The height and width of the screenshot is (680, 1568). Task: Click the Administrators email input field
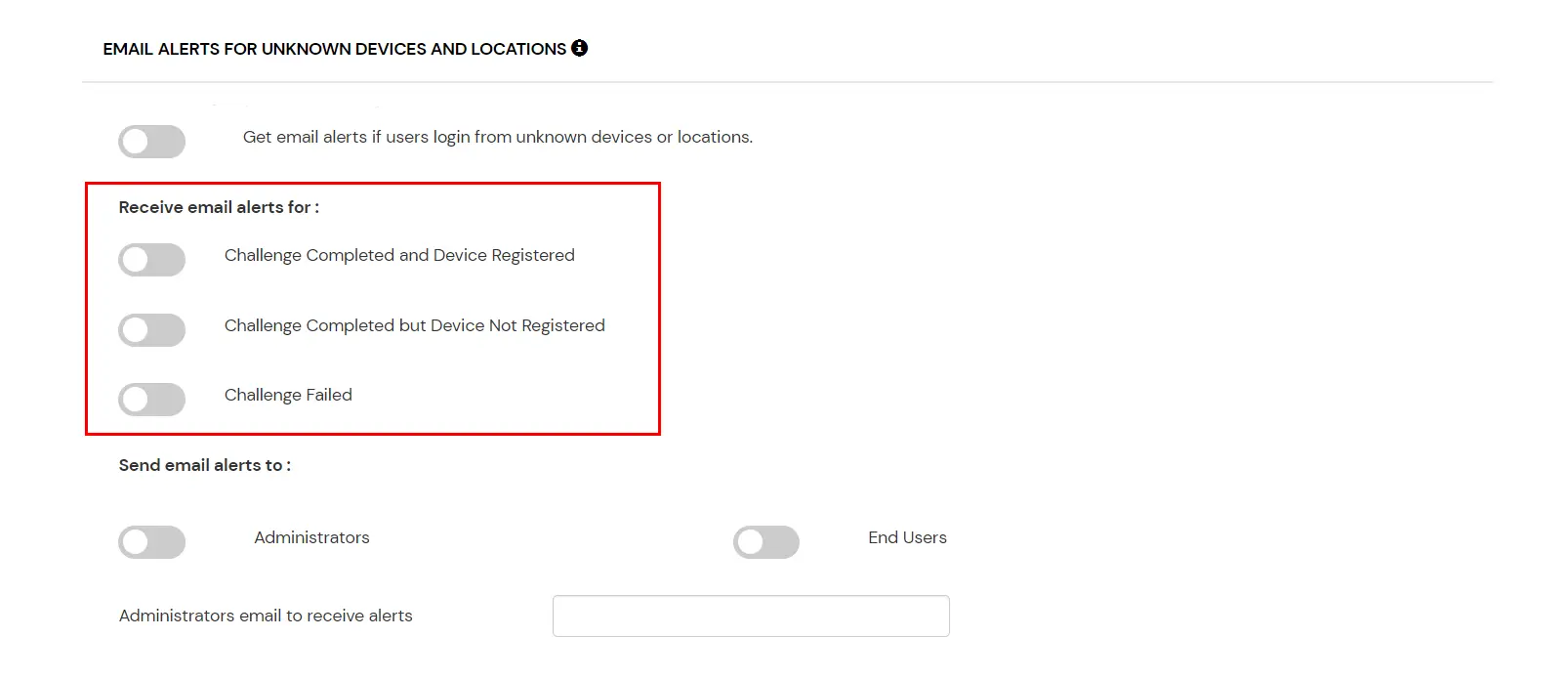pos(750,616)
